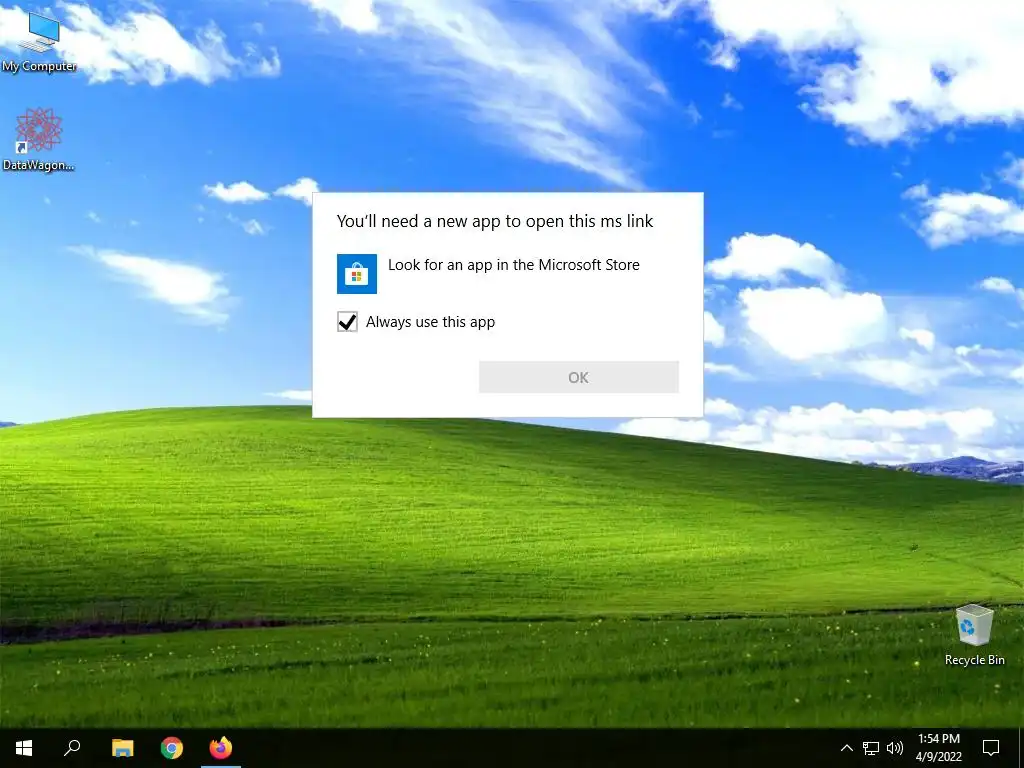Open the clock showing 1:54 PM
Image resolution: width=1024 pixels, height=768 pixels.
[938, 748]
